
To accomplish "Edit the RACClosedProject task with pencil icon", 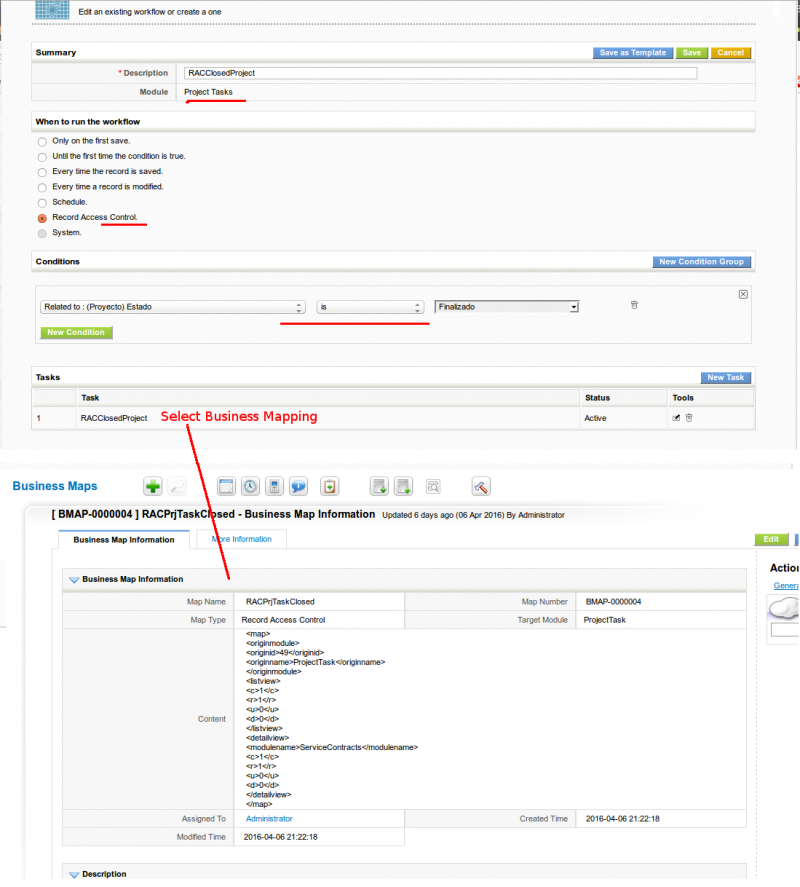I will [676, 418].
